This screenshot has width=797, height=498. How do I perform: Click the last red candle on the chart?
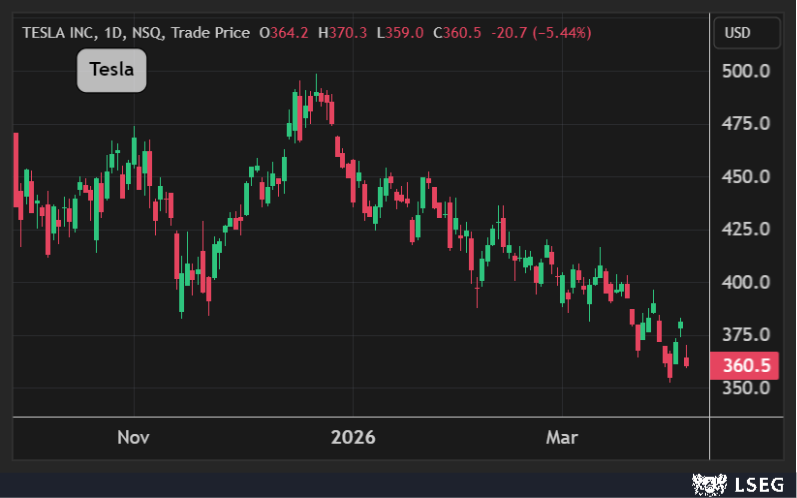(686, 361)
